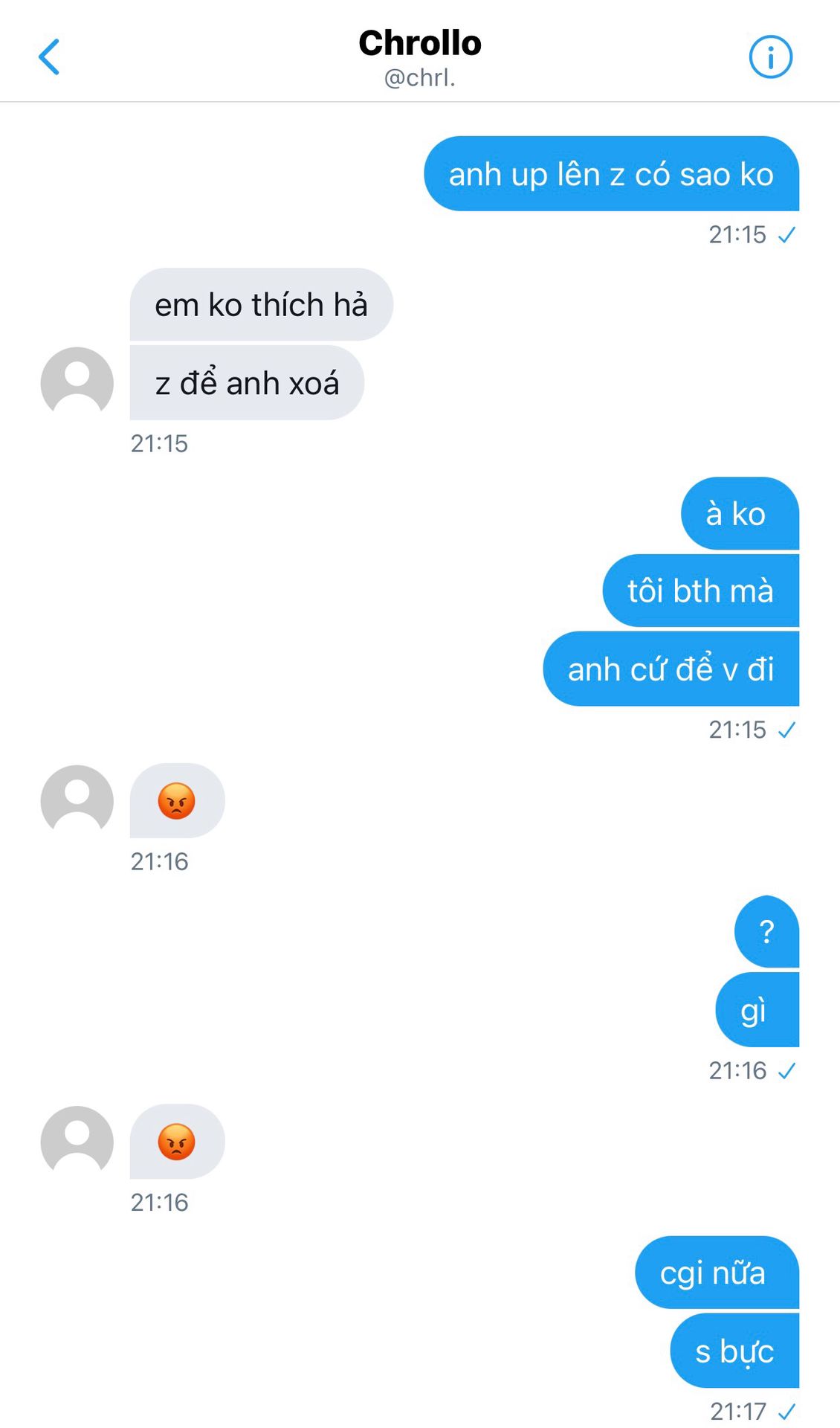
Task: Tap the first angry emoji message
Action: click(177, 801)
